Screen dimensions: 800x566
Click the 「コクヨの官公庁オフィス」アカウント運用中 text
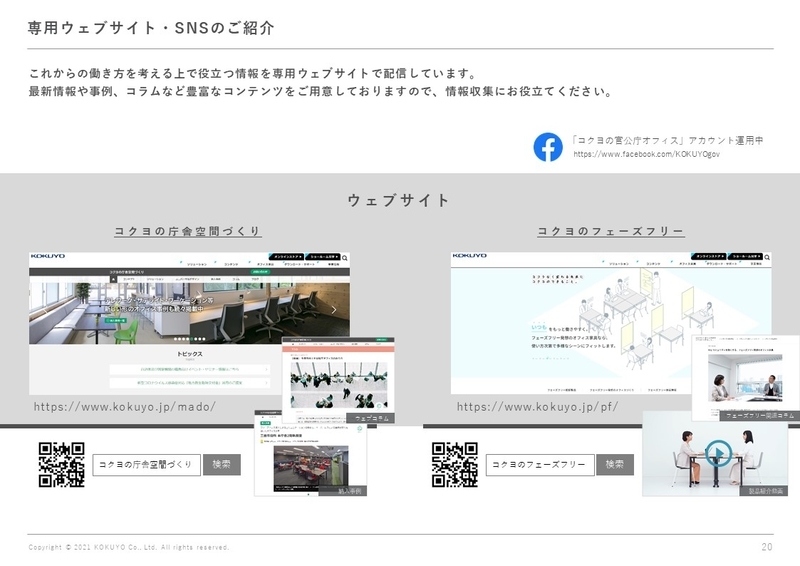coord(667,140)
